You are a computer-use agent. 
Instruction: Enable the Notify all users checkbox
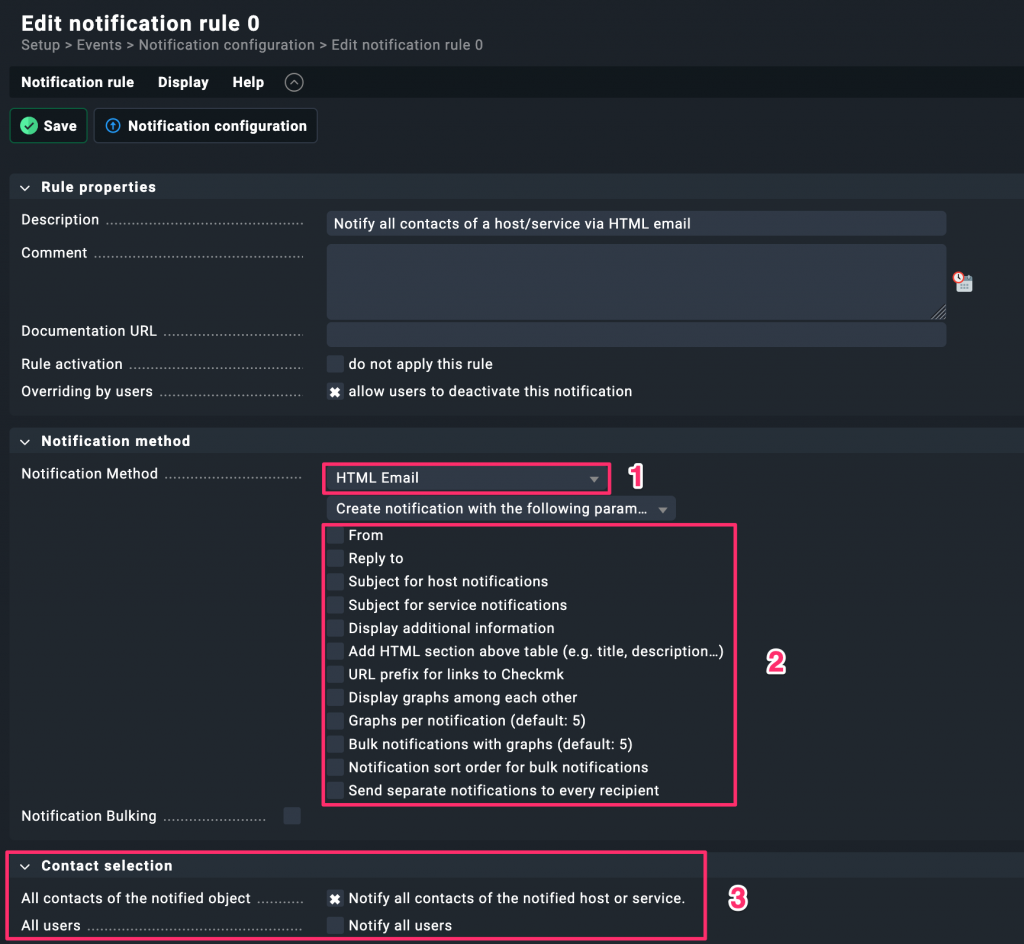[335, 926]
